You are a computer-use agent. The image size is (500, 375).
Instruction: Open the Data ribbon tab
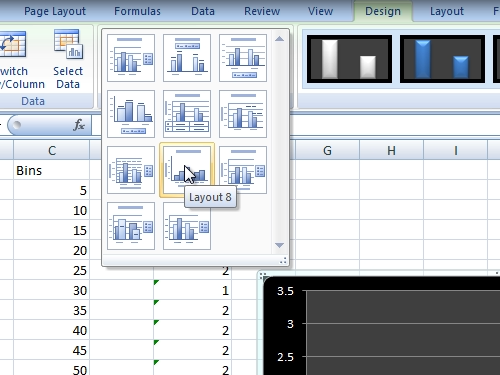point(203,11)
